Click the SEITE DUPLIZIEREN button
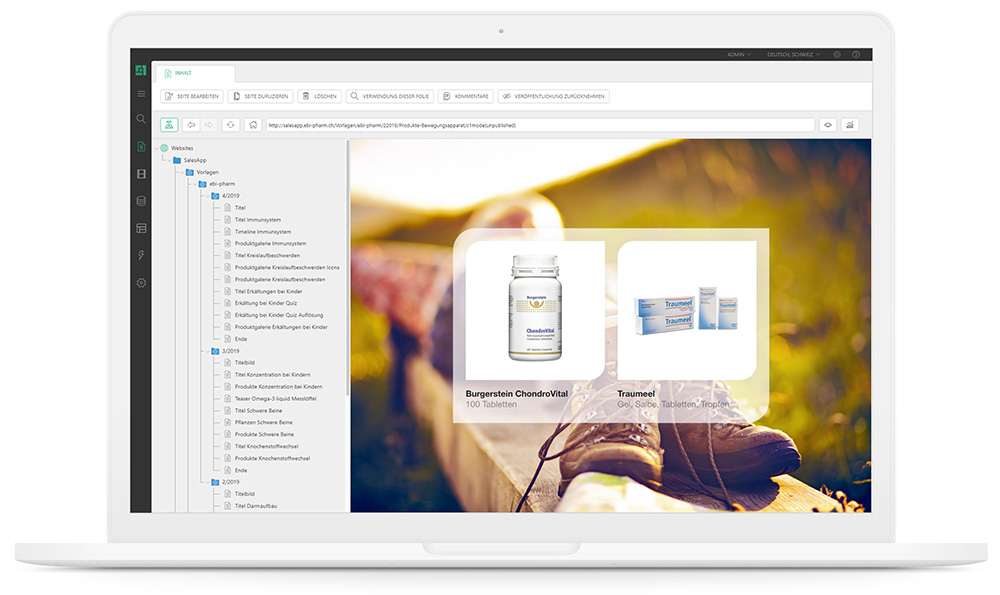1000x595 pixels. (x=260, y=96)
